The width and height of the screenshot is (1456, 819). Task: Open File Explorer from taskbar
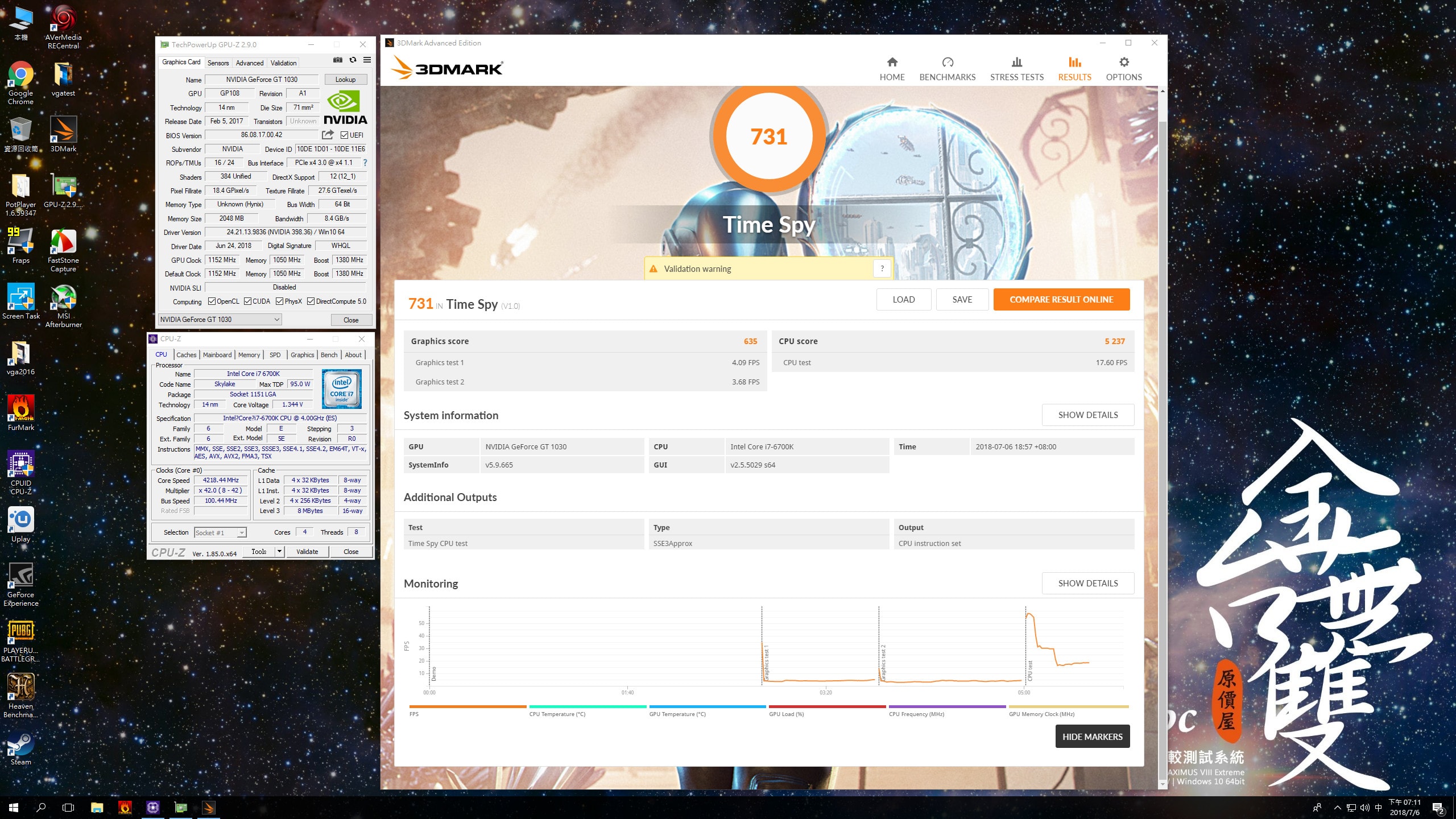[97, 807]
